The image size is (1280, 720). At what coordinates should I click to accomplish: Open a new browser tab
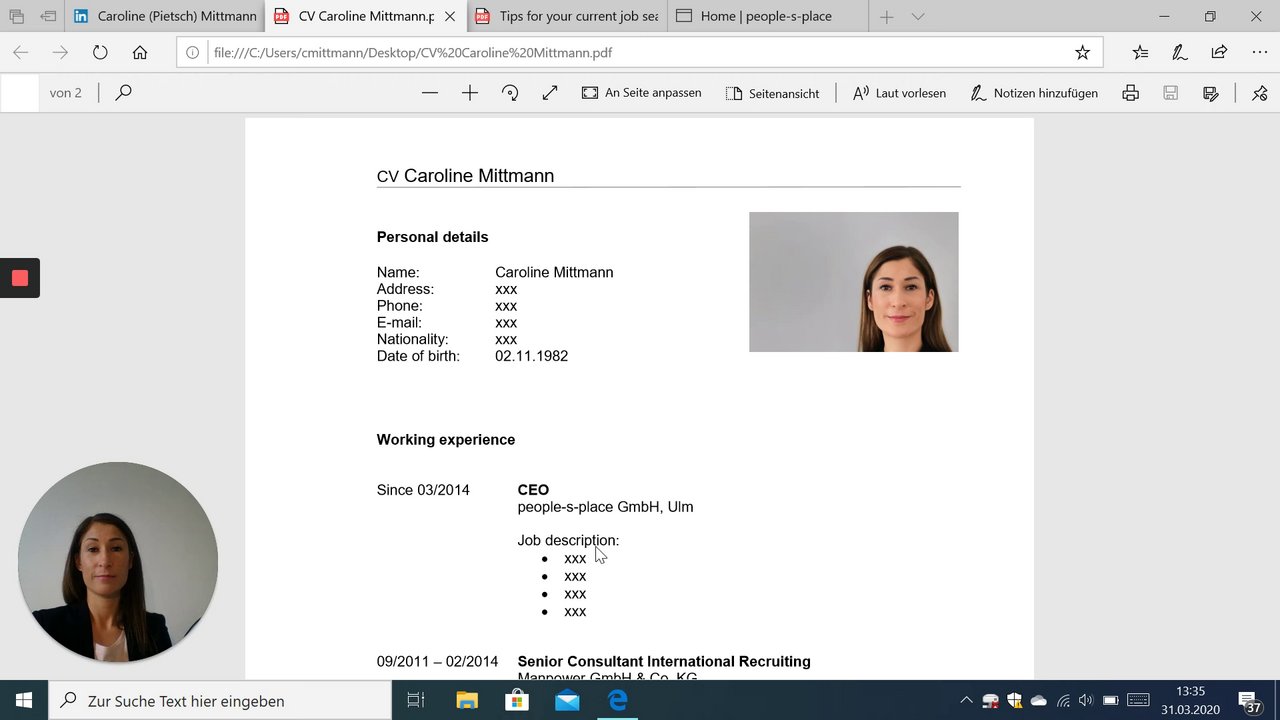886,16
